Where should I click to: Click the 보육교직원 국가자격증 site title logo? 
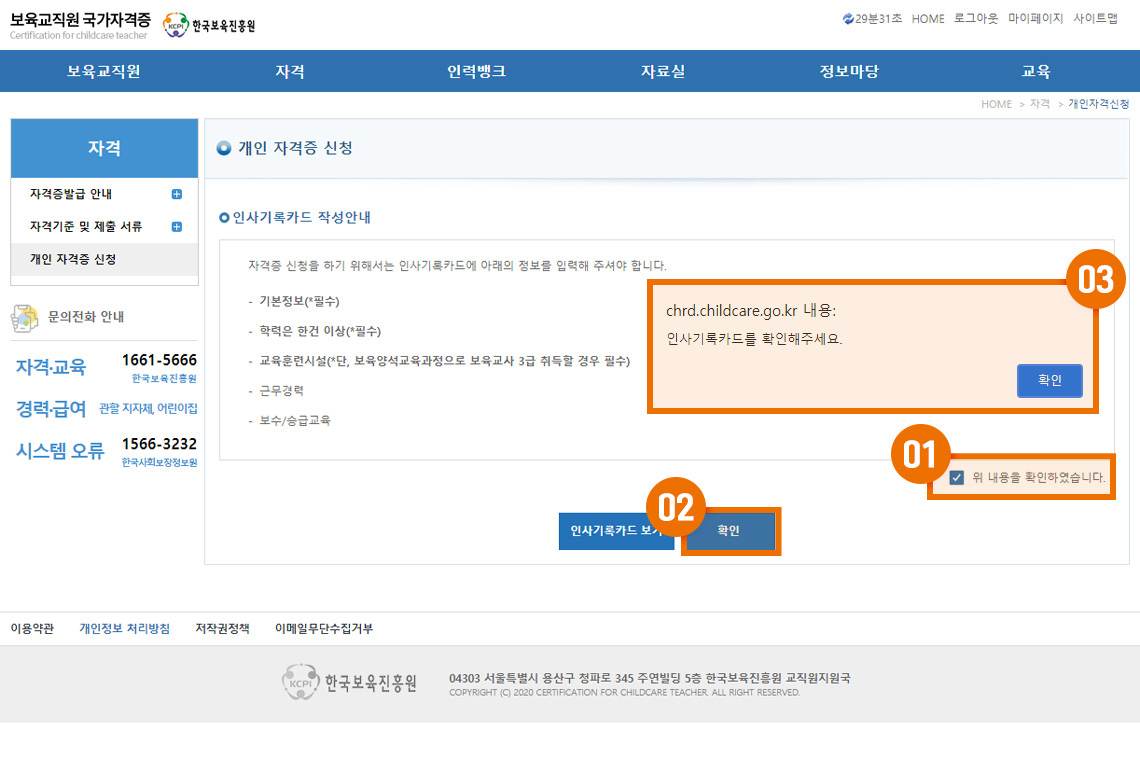80,25
